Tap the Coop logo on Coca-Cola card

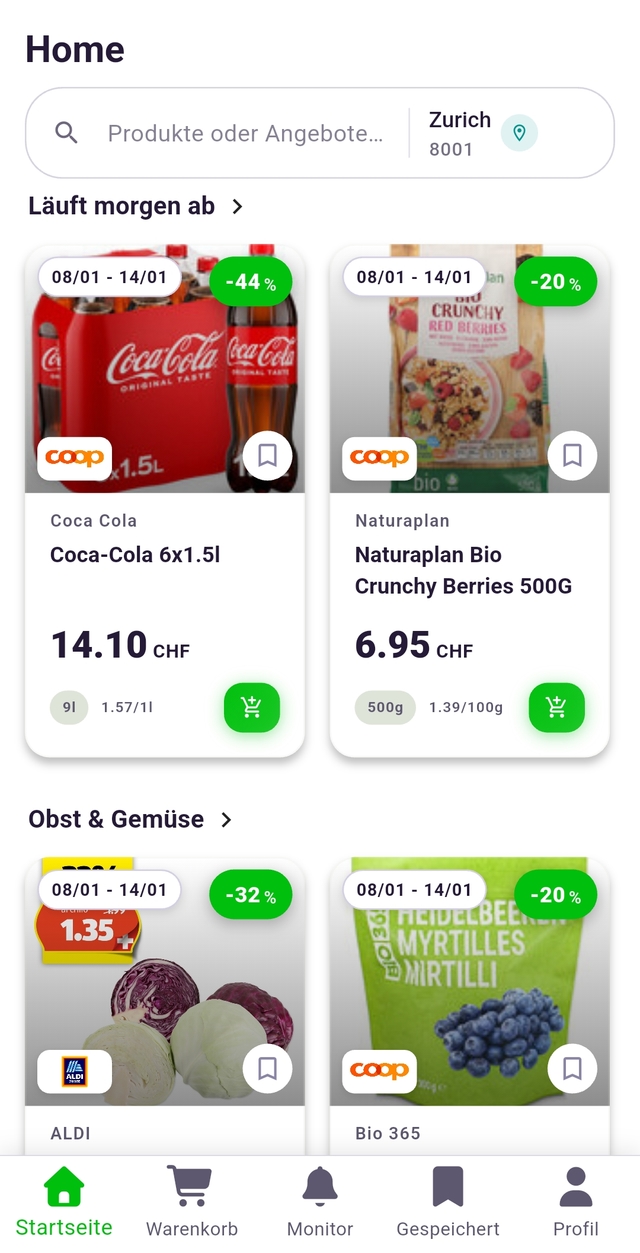(x=75, y=458)
